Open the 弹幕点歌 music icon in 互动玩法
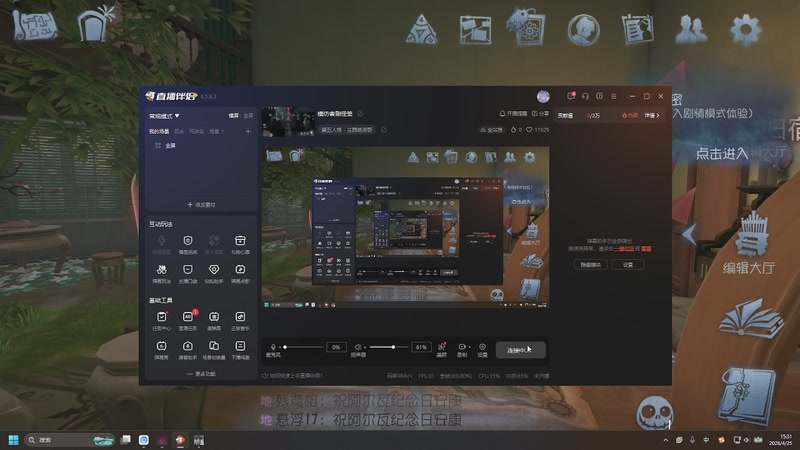Screen dimensions: 800x450 [240, 270]
